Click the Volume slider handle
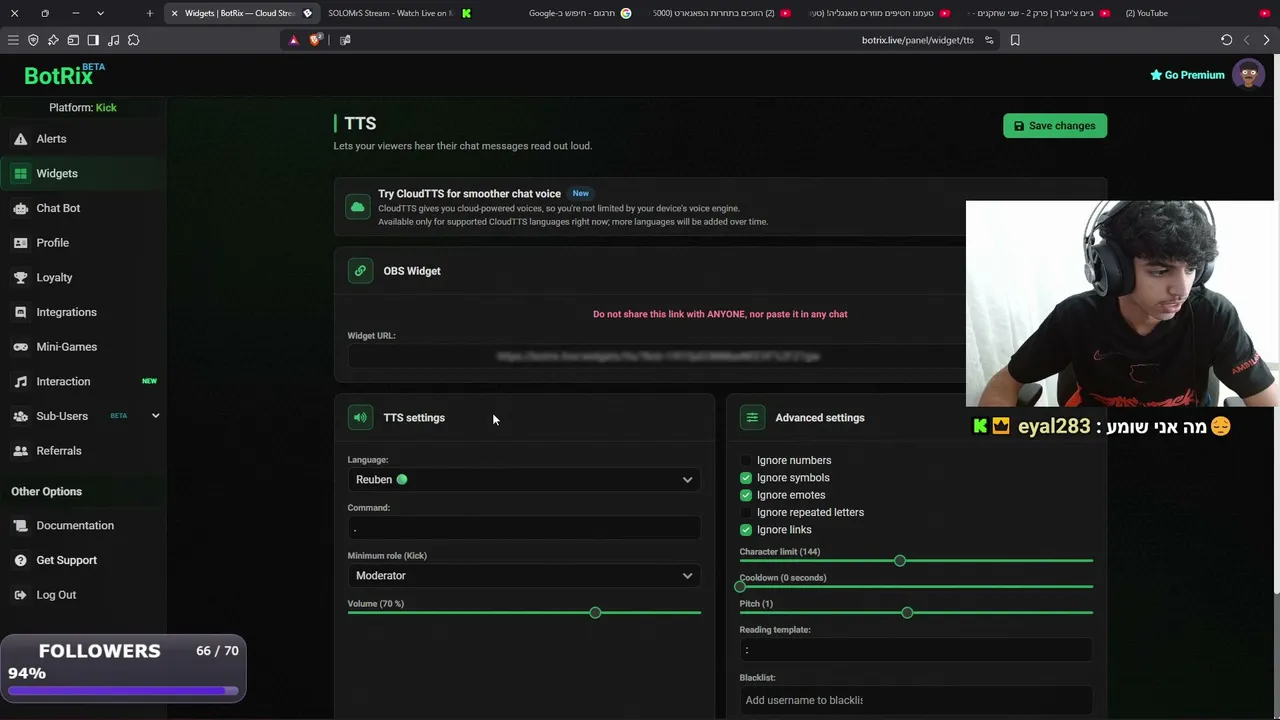 [x=595, y=612]
